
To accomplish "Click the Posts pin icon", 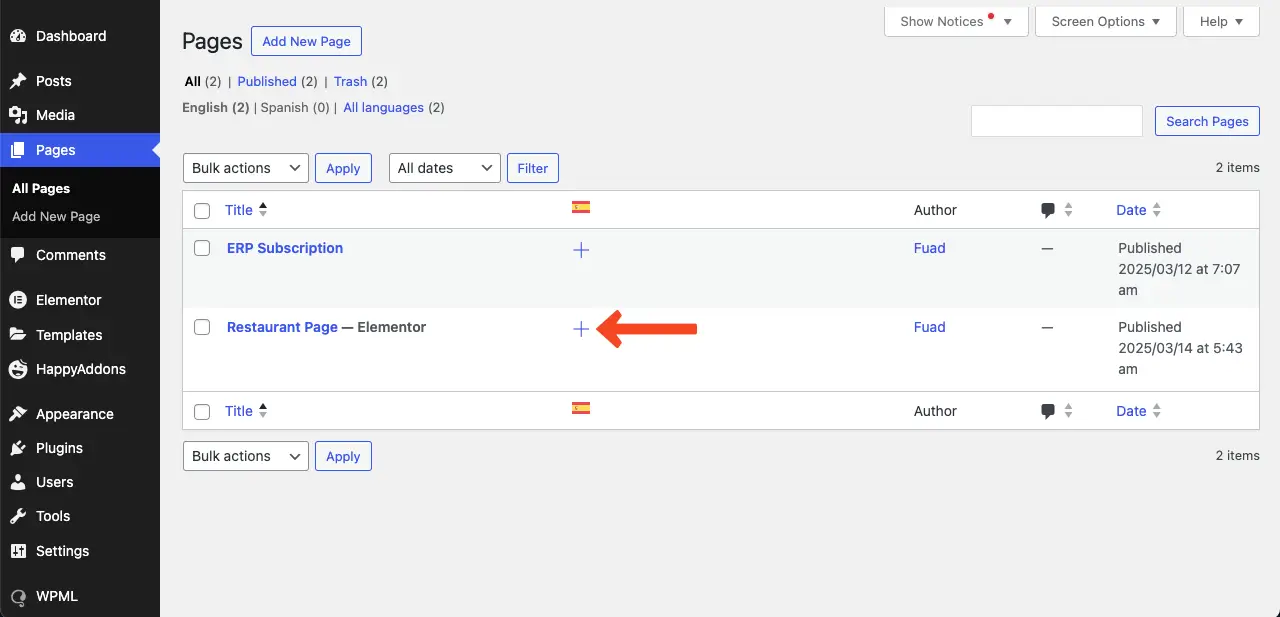I will pos(18,81).
